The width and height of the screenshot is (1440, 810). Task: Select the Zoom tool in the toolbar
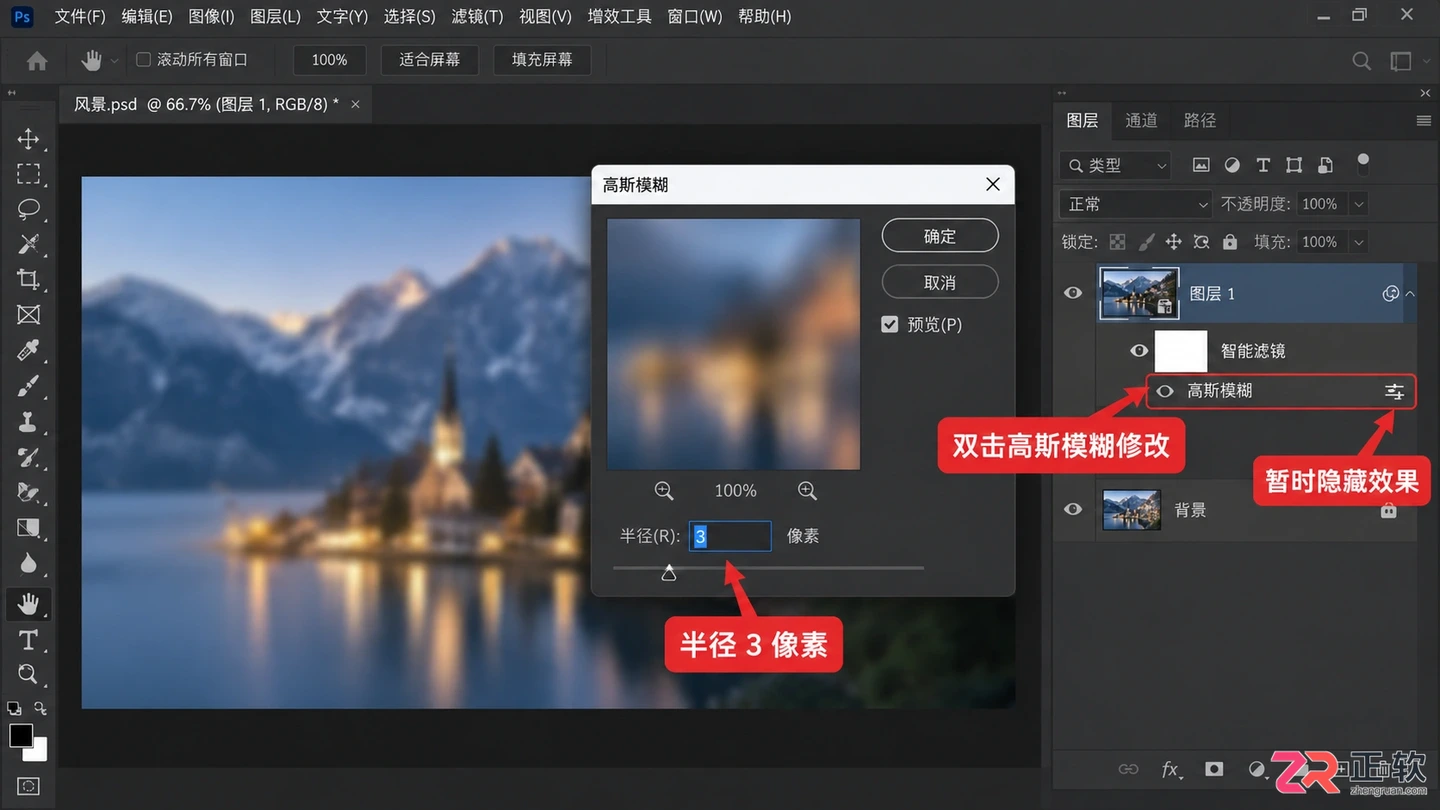point(28,674)
